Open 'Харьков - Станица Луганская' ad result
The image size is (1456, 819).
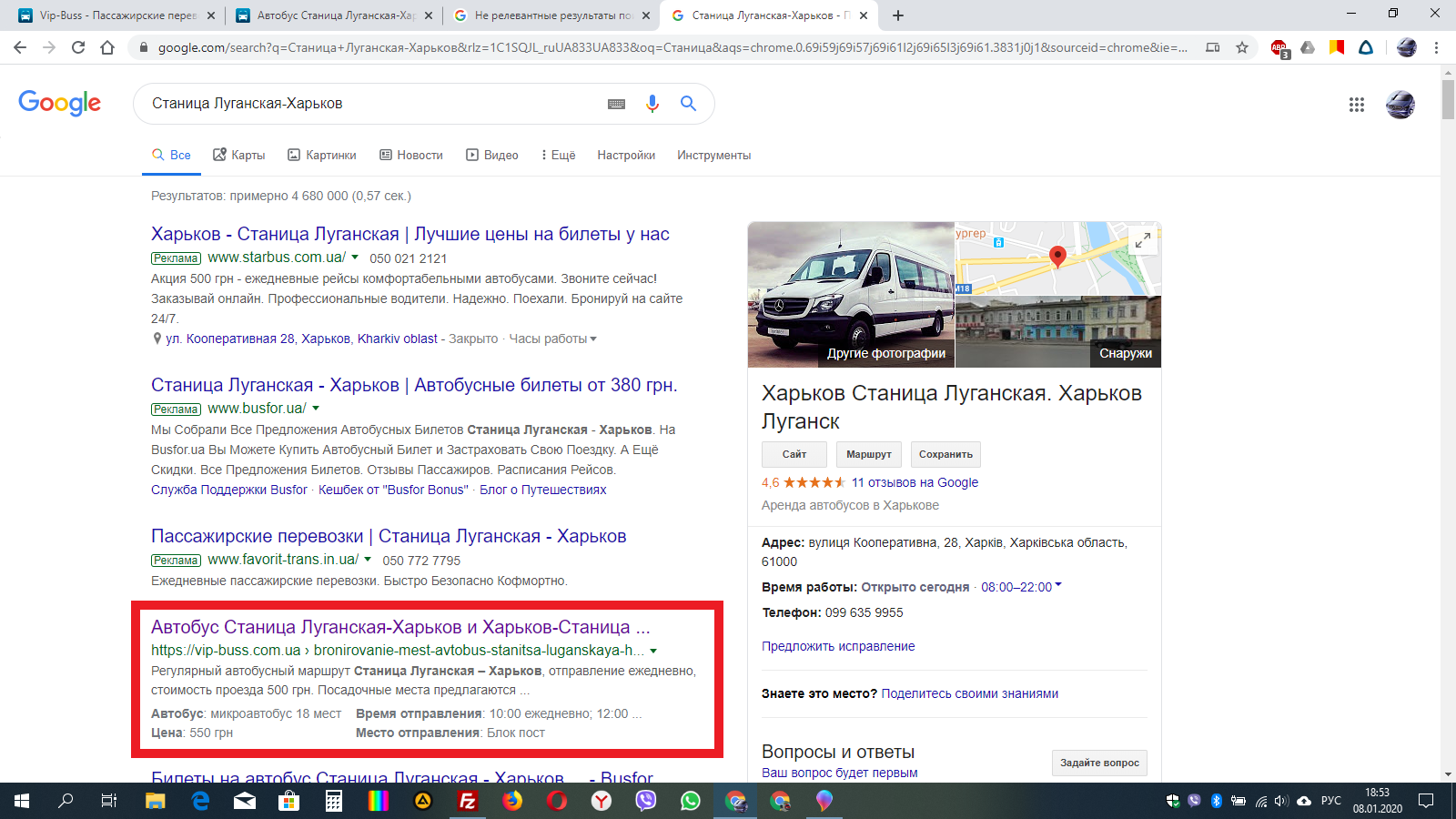point(410,234)
